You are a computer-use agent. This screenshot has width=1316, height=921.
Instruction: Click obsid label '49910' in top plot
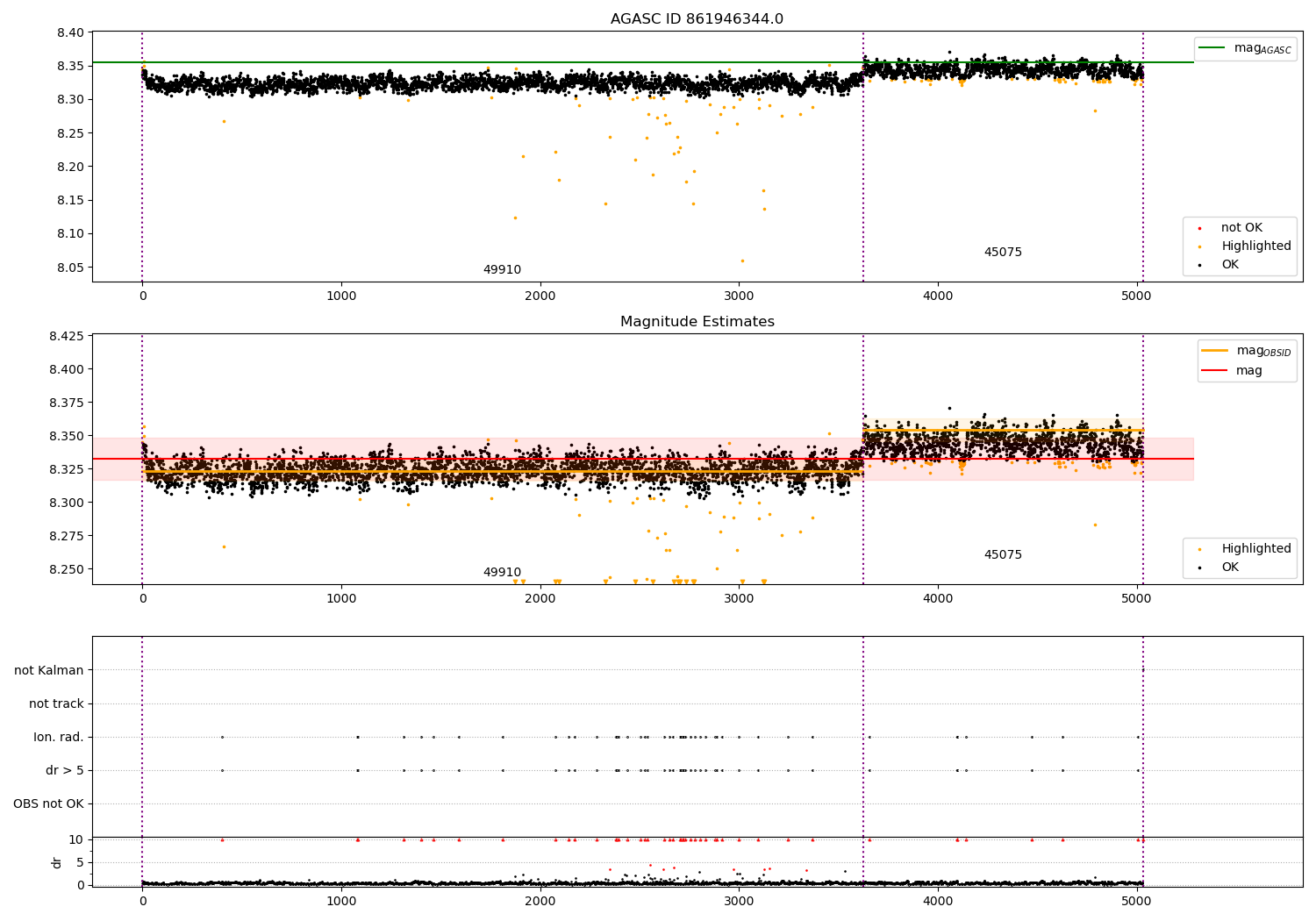502,270
